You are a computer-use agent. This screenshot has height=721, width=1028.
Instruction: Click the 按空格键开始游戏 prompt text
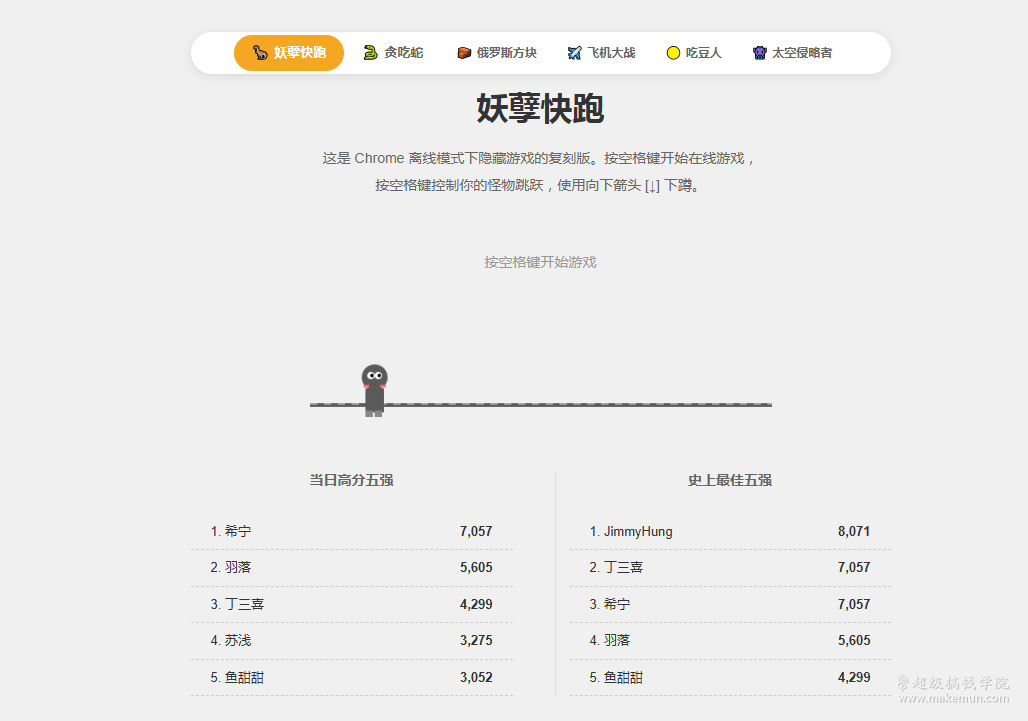[x=540, y=262]
